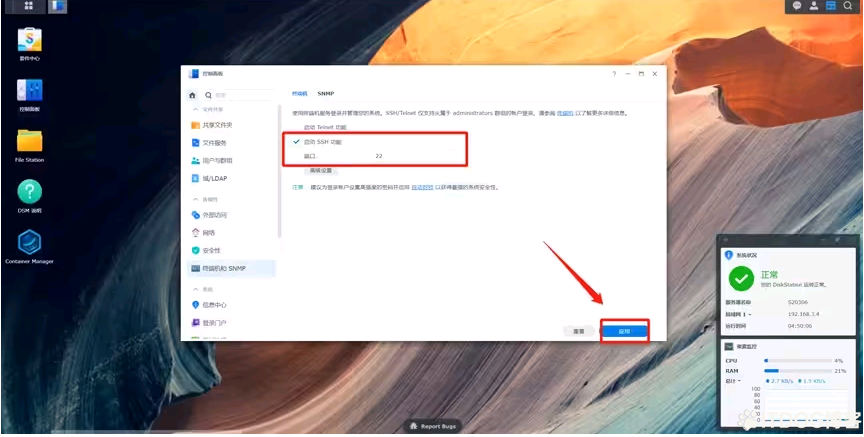Click the RAM usage bar in widget
The height and width of the screenshot is (437, 864).
(798, 371)
